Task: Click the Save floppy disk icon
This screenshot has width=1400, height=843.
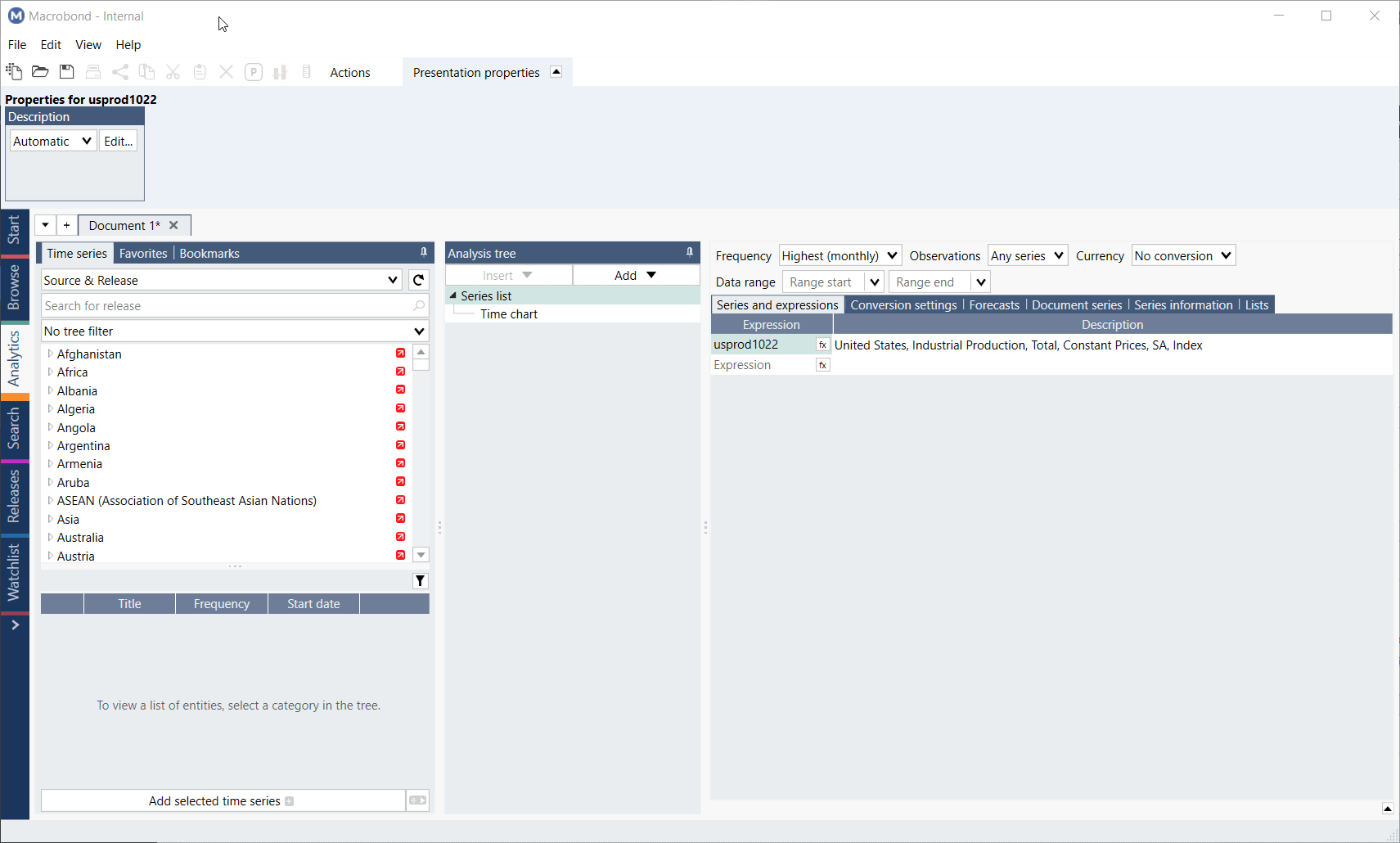Action: click(x=67, y=72)
